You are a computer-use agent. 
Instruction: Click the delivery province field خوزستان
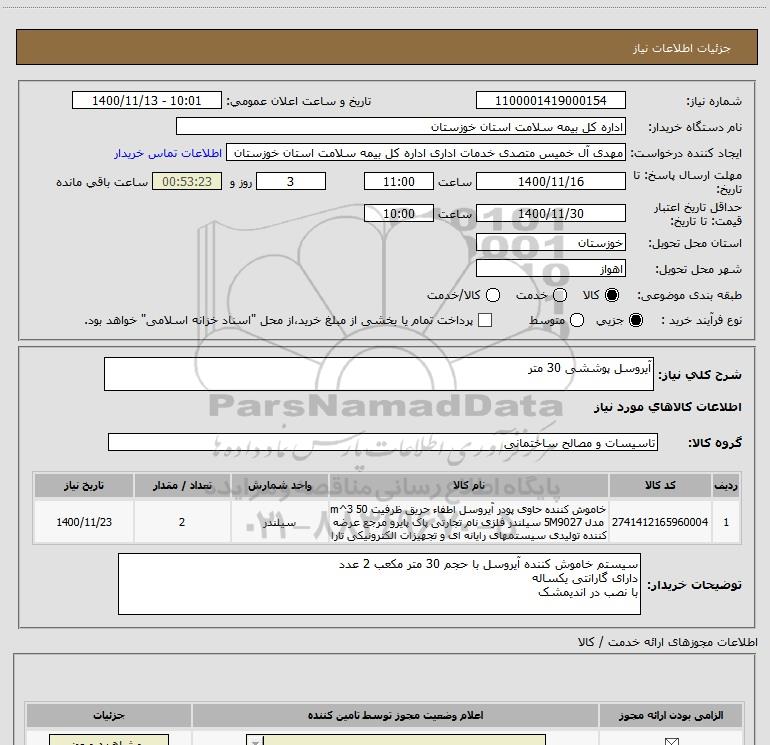[550, 243]
